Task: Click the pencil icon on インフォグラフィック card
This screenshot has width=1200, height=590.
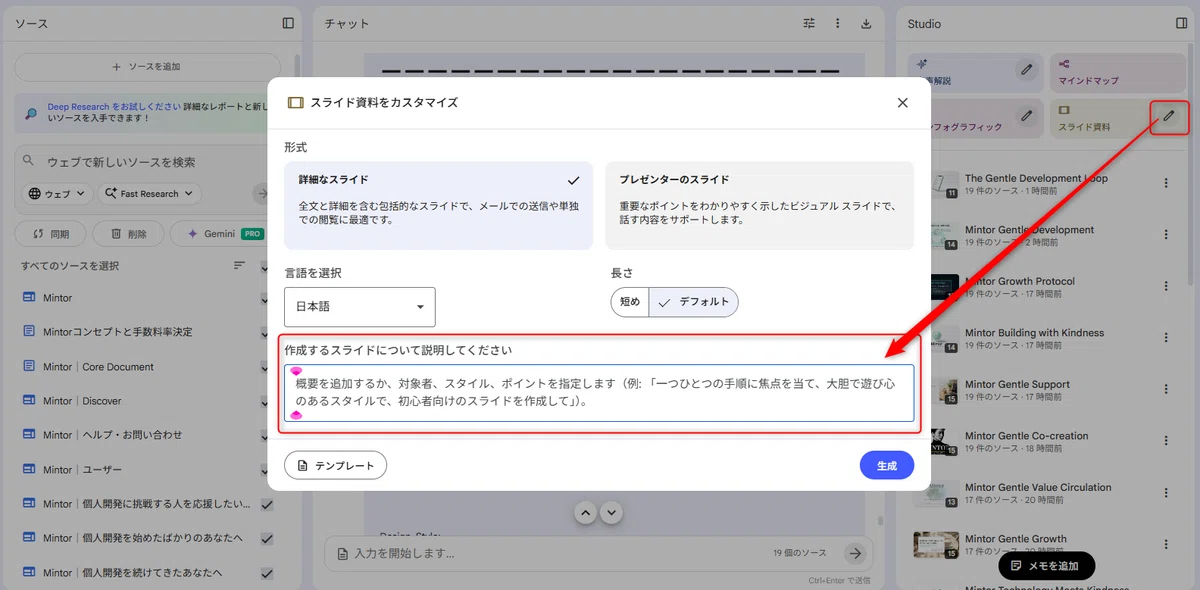Action: tap(1026, 116)
